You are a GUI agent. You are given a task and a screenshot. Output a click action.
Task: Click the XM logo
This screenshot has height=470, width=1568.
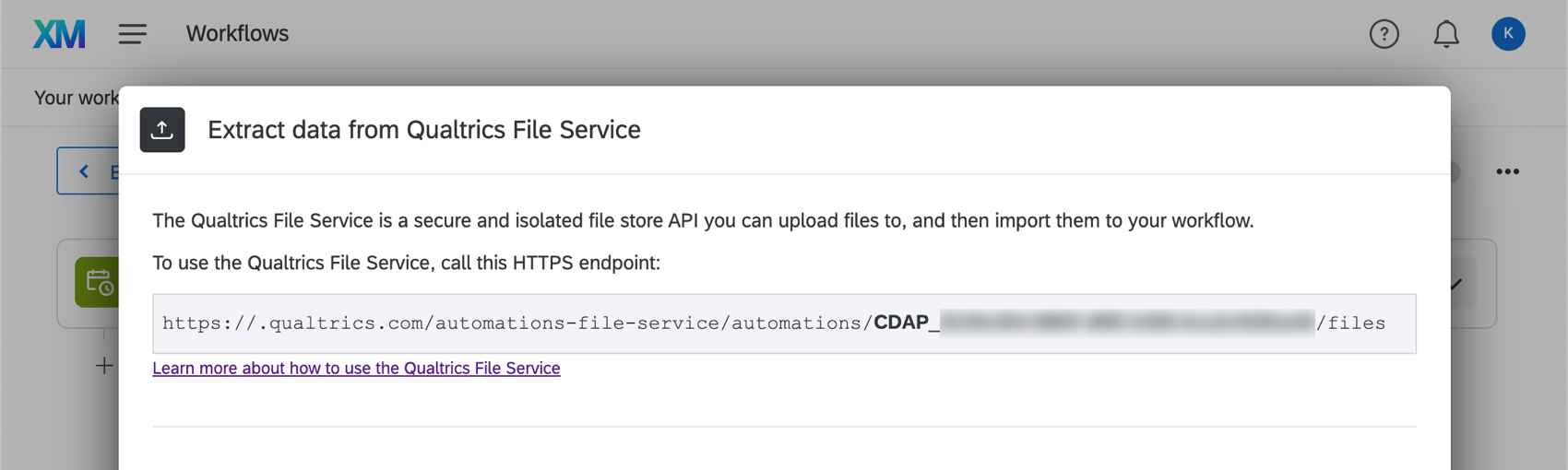click(59, 34)
